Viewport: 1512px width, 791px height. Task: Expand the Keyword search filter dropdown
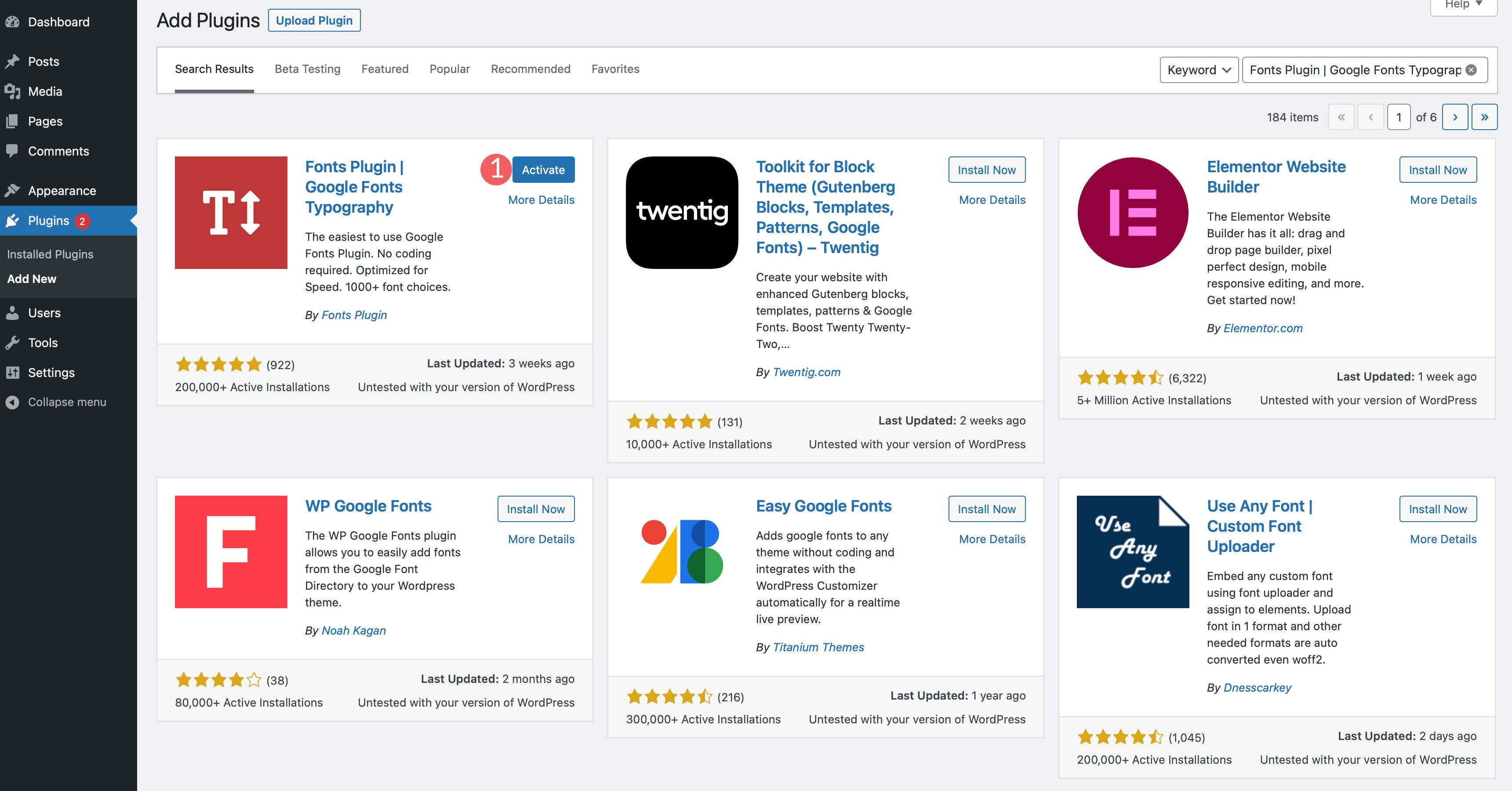point(1197,69)
